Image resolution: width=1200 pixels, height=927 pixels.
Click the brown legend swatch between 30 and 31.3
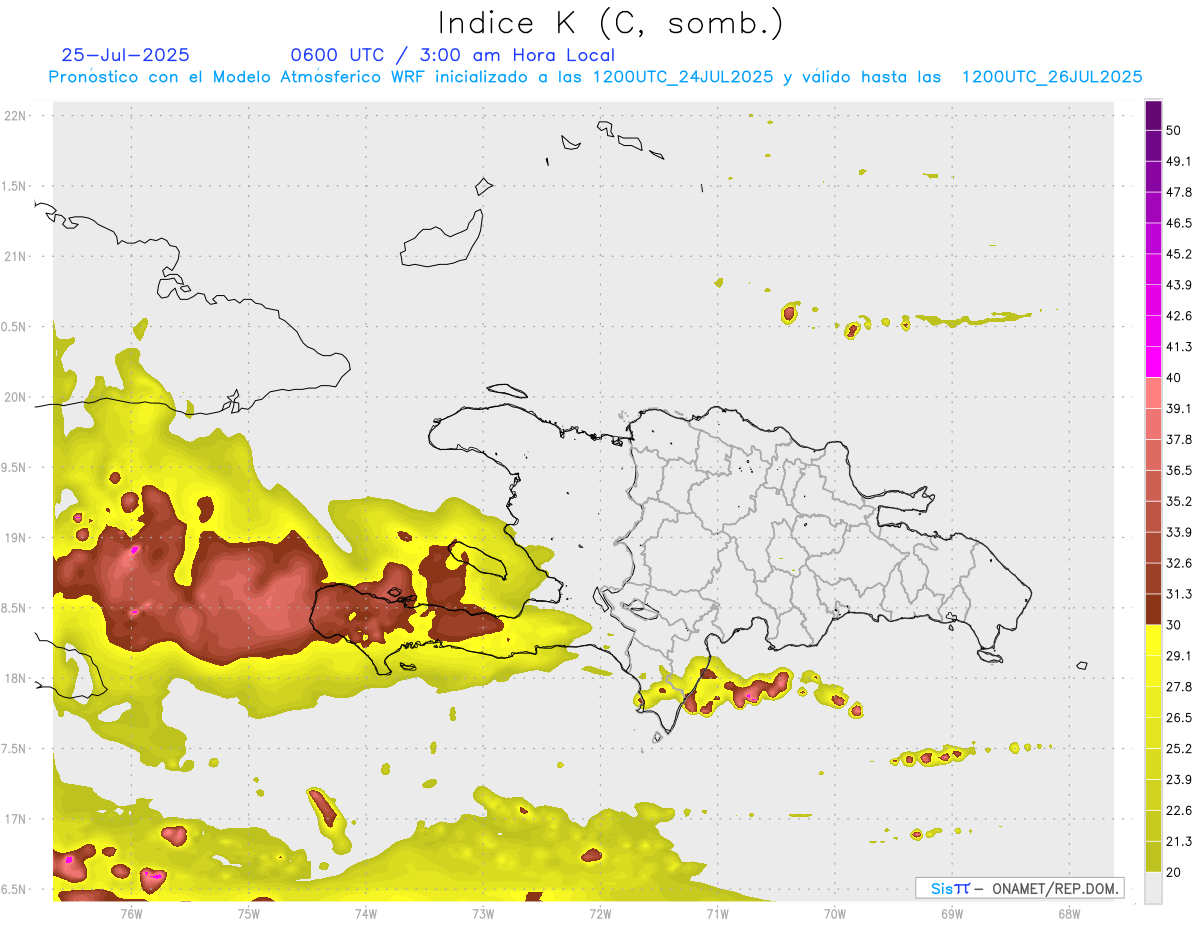pyautogui.click(x=1154, y=609)
